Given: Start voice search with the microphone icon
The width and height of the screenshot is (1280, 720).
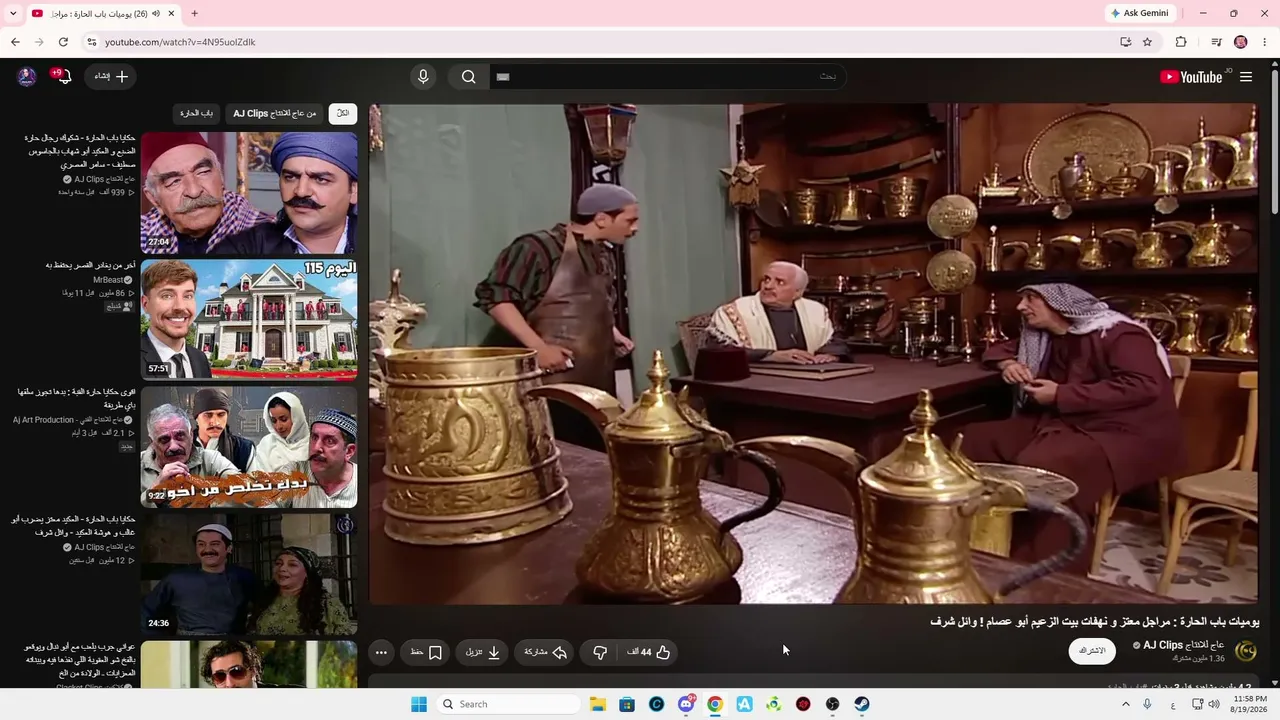Looking at the screenshot, I should 423,77.
